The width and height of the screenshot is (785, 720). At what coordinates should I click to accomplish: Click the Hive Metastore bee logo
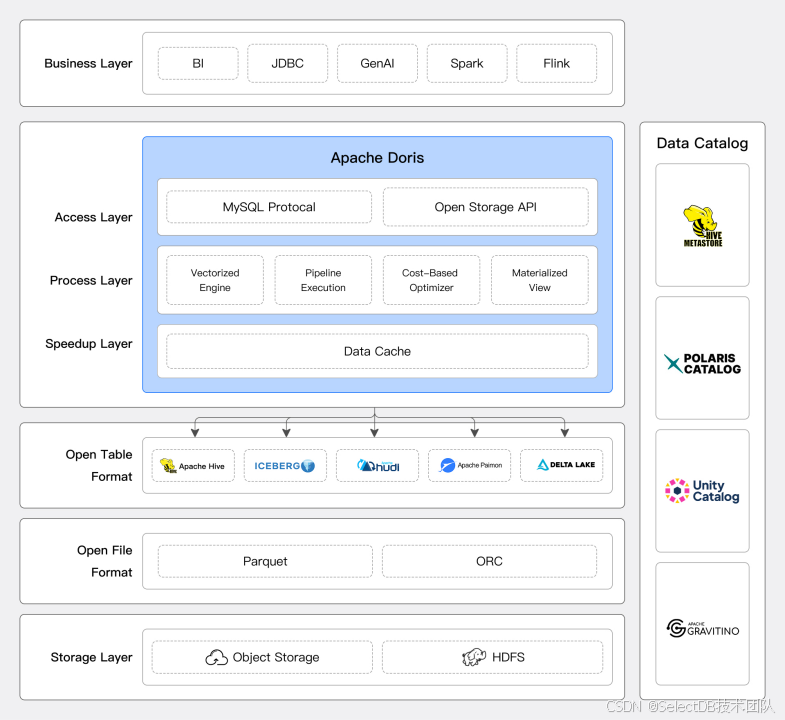pos(703,226)
